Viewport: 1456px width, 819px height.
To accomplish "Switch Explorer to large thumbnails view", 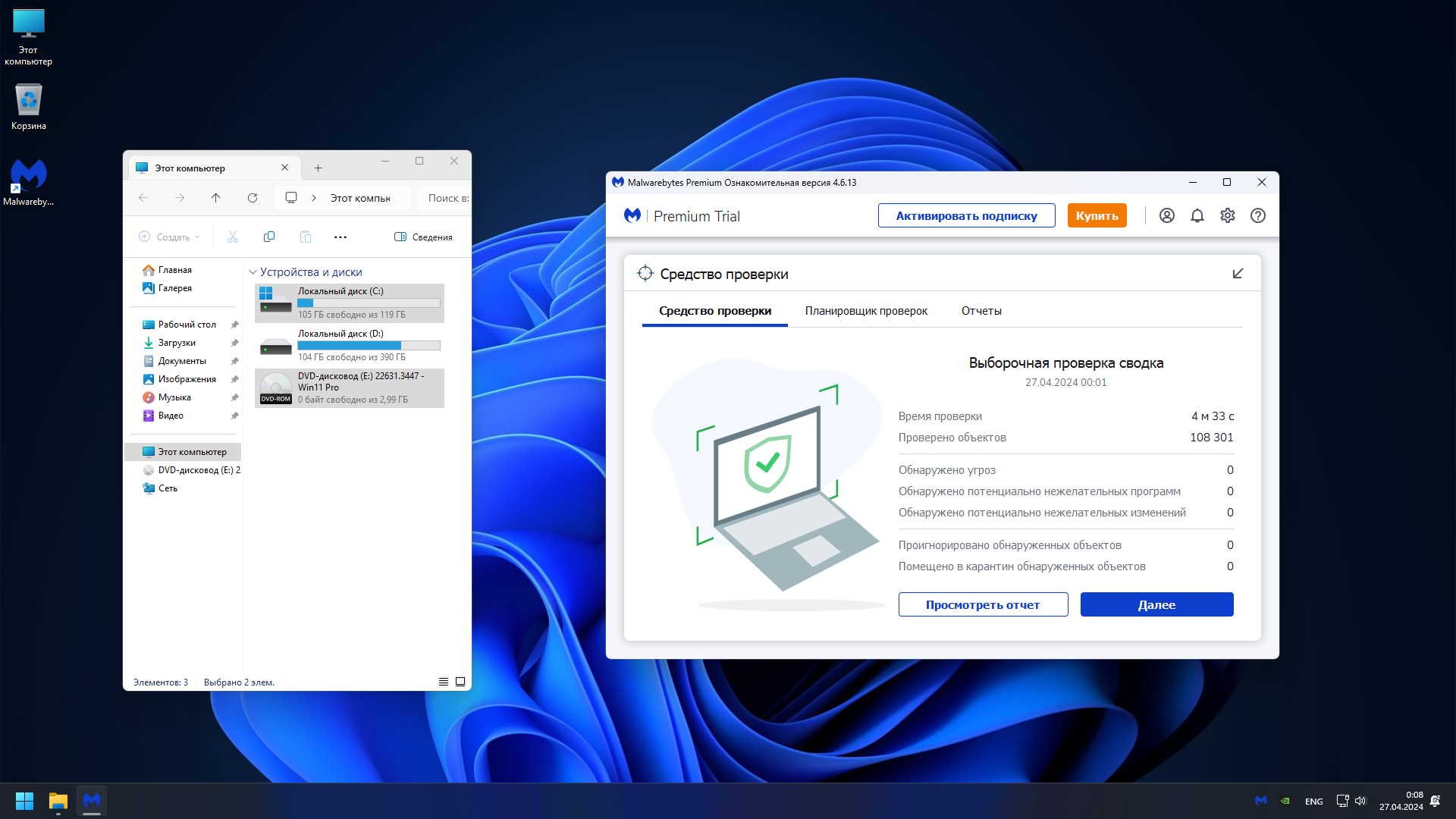I will 460,682.
